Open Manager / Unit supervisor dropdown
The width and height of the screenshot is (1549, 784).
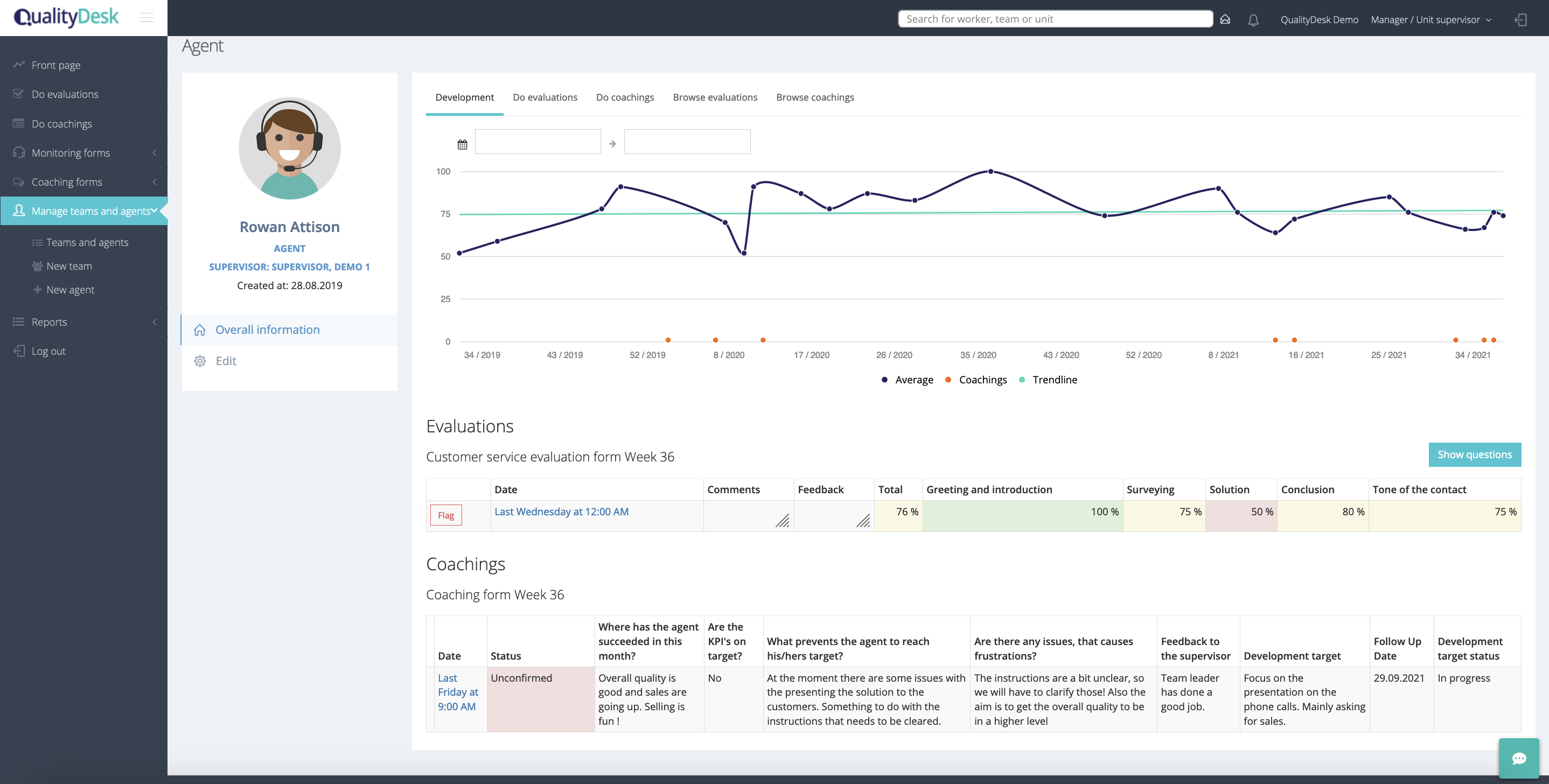pyautogui.click(x=1431, y=20)
